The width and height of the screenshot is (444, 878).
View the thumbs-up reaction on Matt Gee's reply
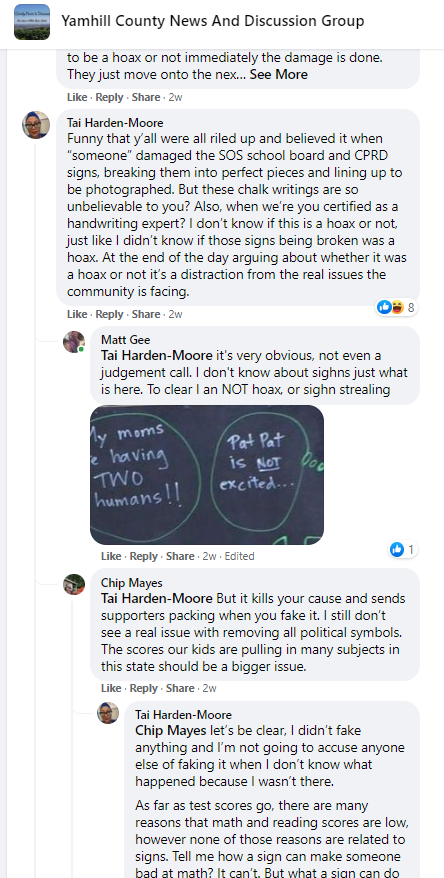click(x=403, y=550)
